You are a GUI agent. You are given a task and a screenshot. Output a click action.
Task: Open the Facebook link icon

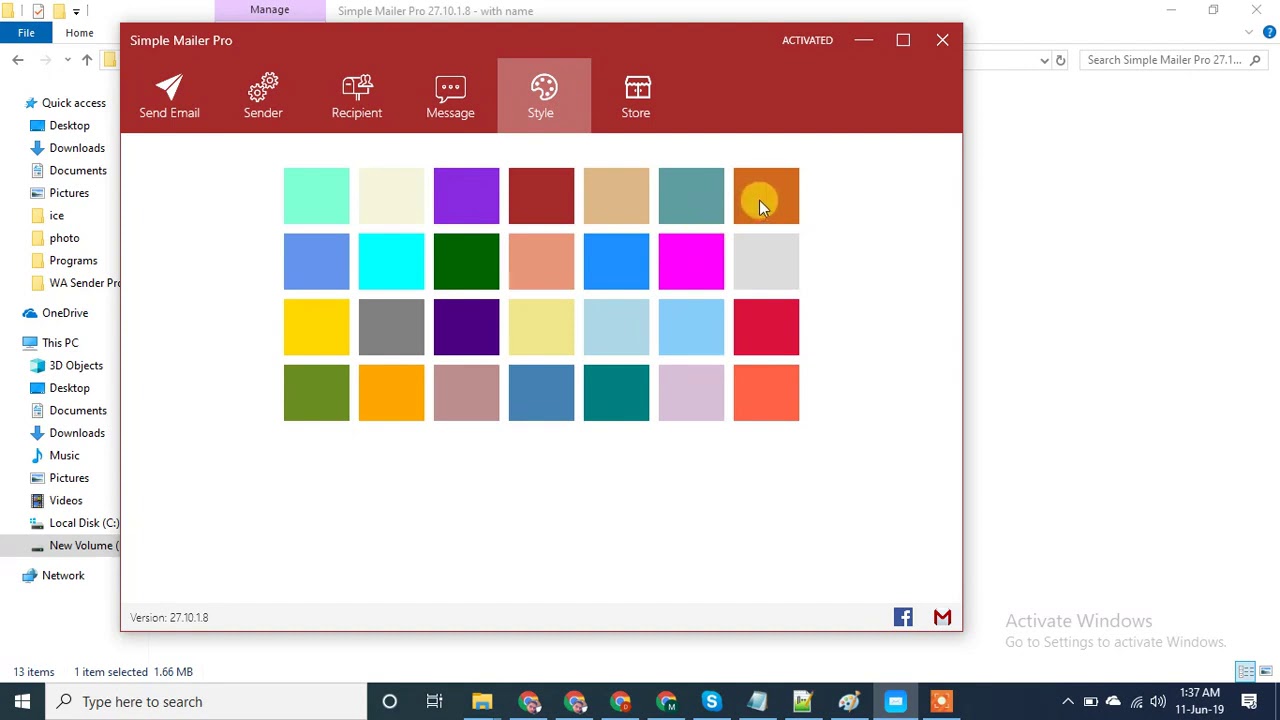[x=903, y=617]
